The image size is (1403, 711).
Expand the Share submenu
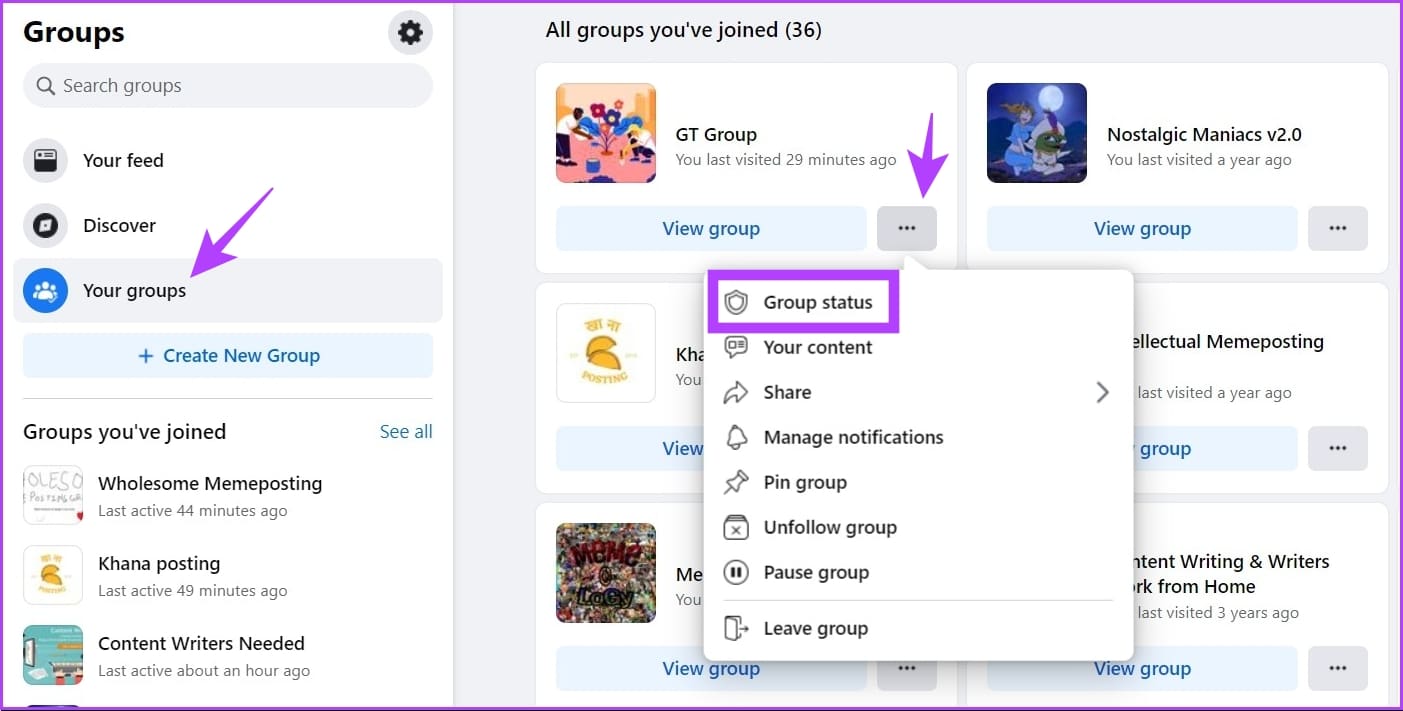[788, 392]
